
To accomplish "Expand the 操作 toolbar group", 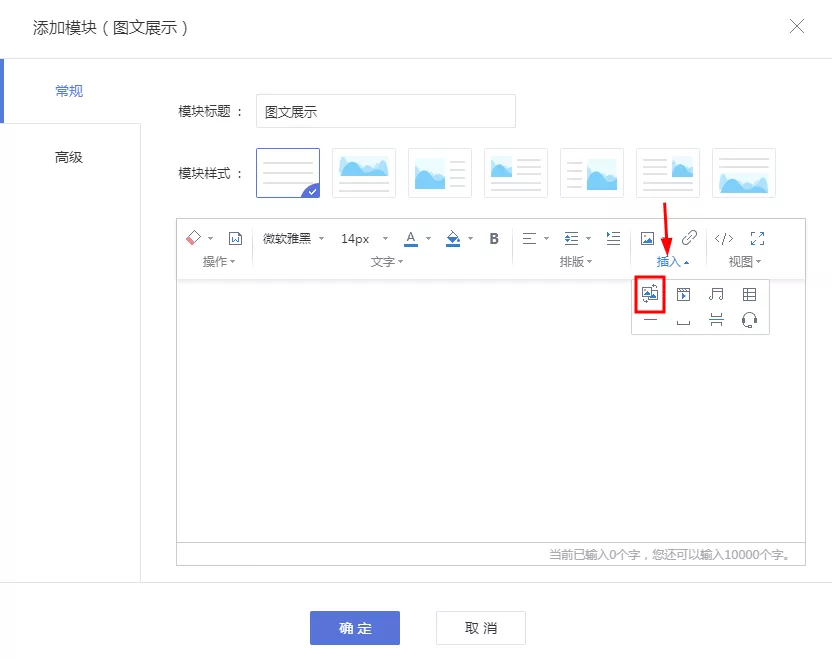I will tap(219, 262).
